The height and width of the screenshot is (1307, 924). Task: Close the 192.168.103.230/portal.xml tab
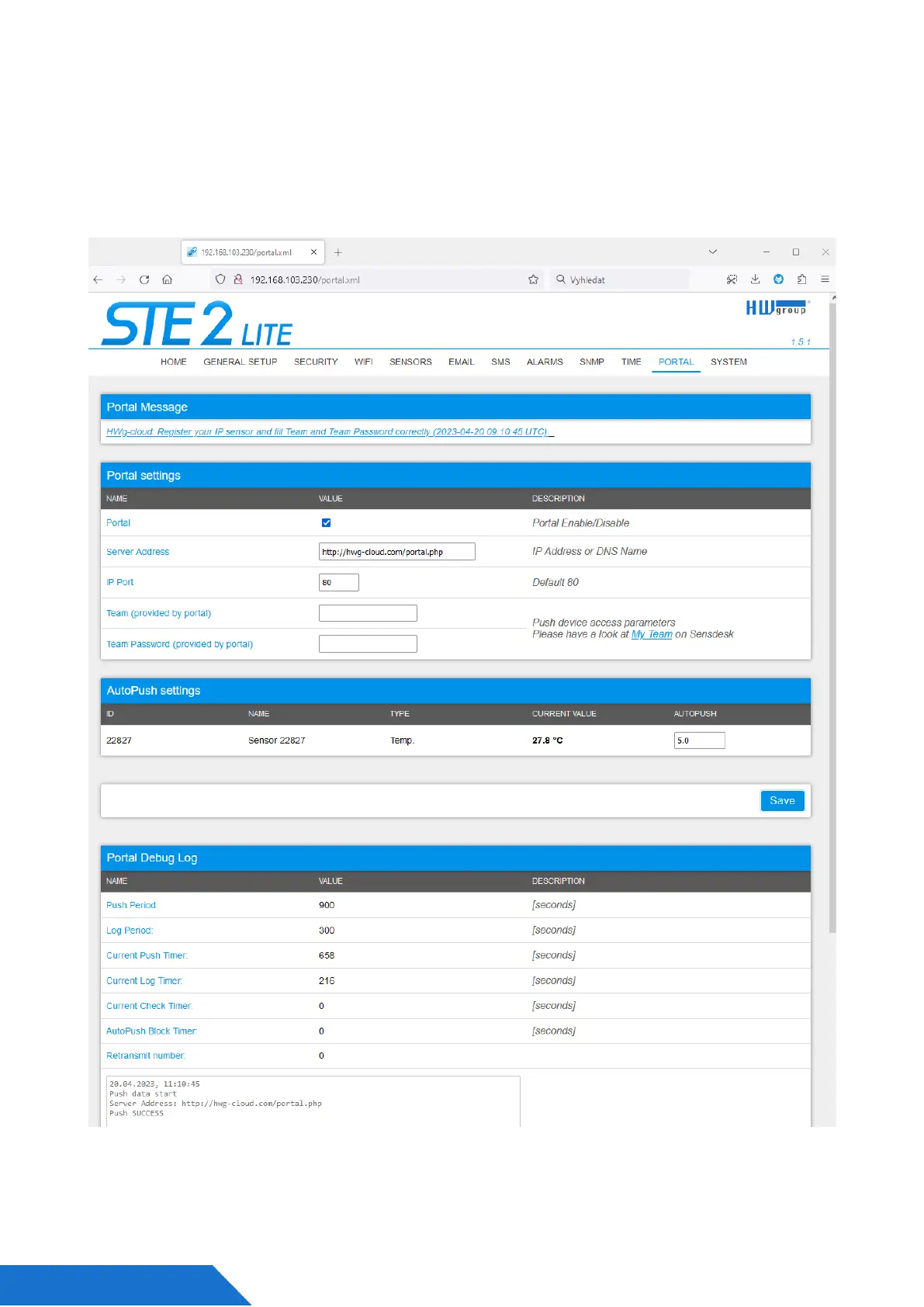(x=313, y=252)
